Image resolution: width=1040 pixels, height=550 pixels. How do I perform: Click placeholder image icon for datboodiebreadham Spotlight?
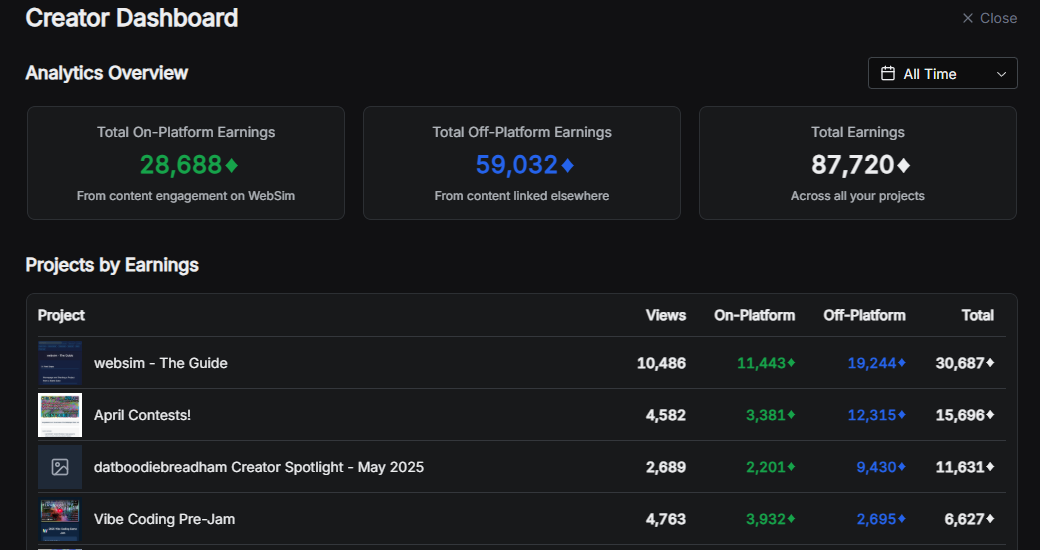60,467
